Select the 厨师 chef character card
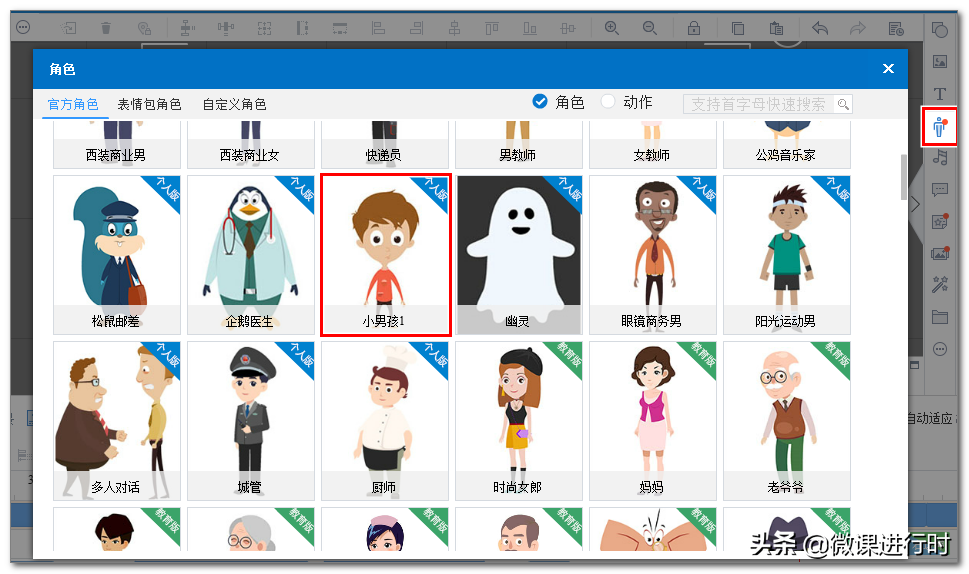969x574 pixels. tap(385, 421)
